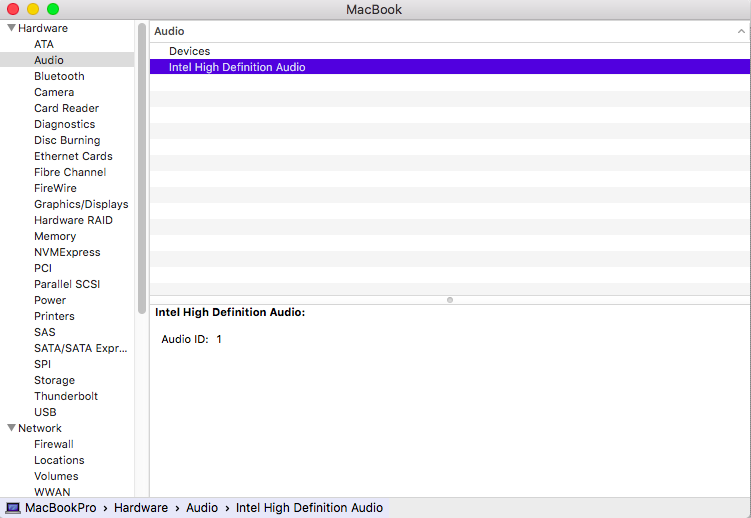Click Audio in the bottom path bar
751x518 pixels.
click(202, 508)
